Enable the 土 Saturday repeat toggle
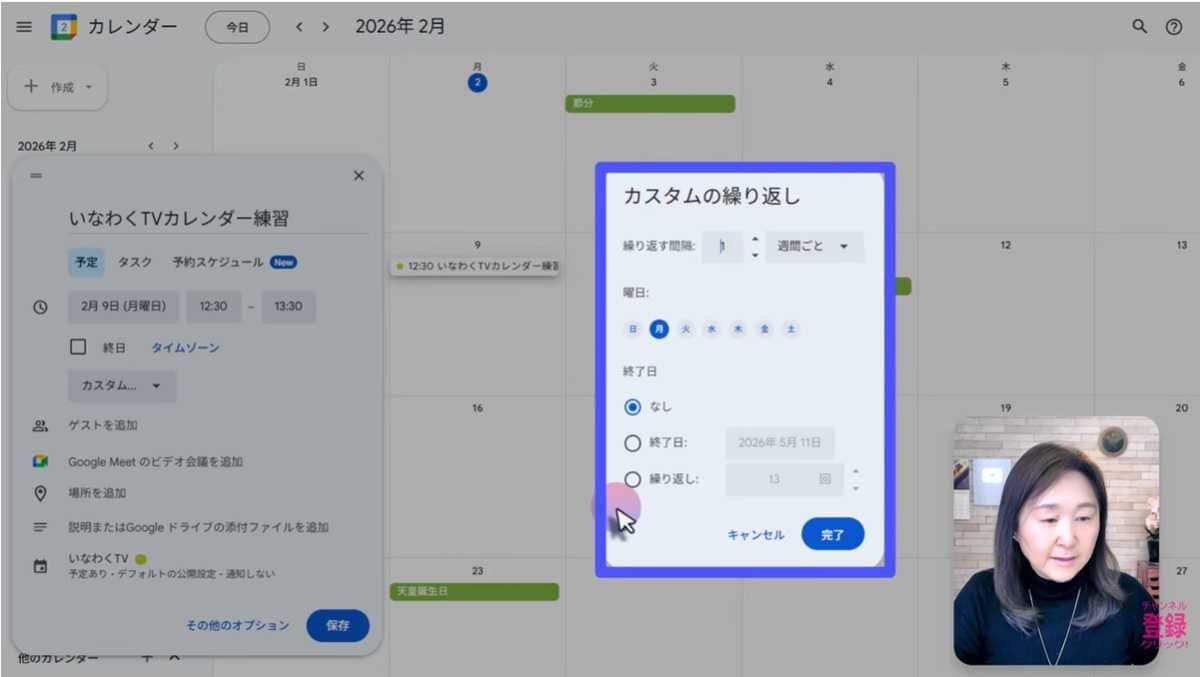Image resolution: width=1200 pixels, height=677 pixels. 791,329
